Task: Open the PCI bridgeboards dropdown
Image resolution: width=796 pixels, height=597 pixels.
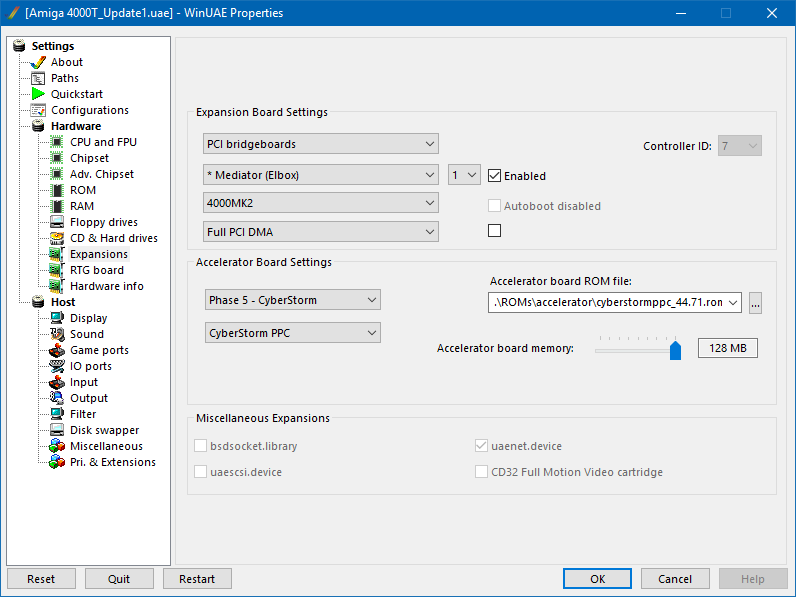Action: click(x=320, y=144)
